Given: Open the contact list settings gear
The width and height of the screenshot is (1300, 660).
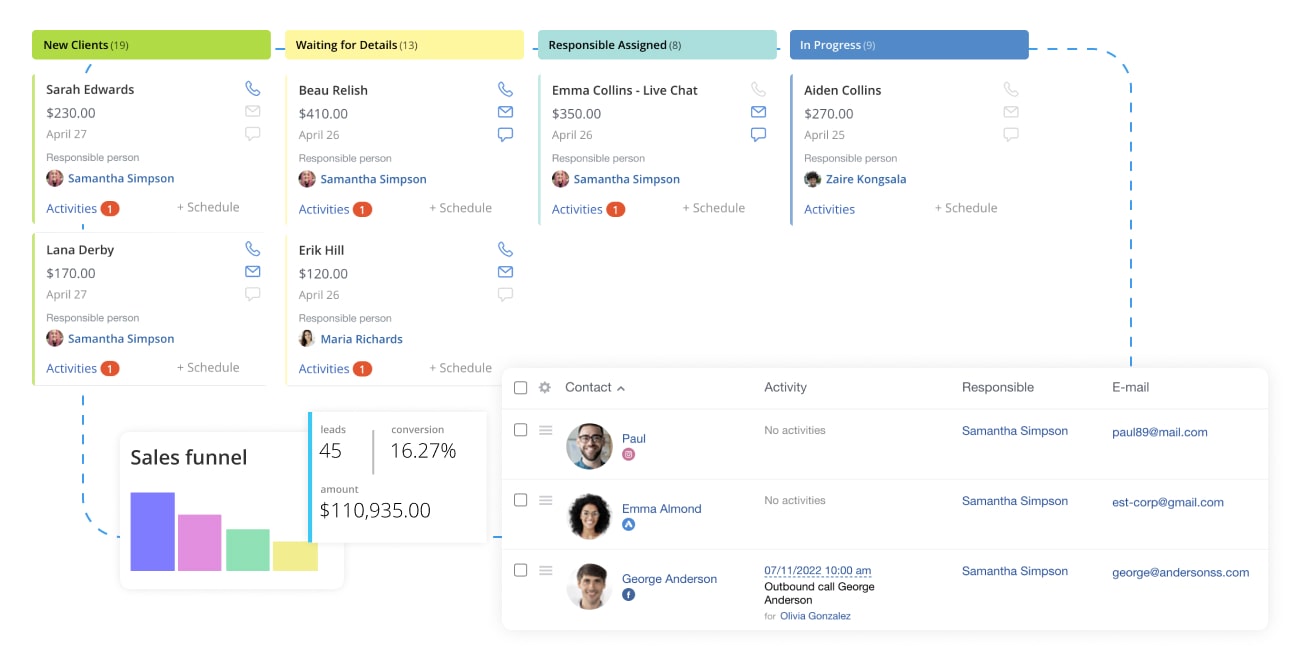Looking at the screenshot, I should click(545, 387).
